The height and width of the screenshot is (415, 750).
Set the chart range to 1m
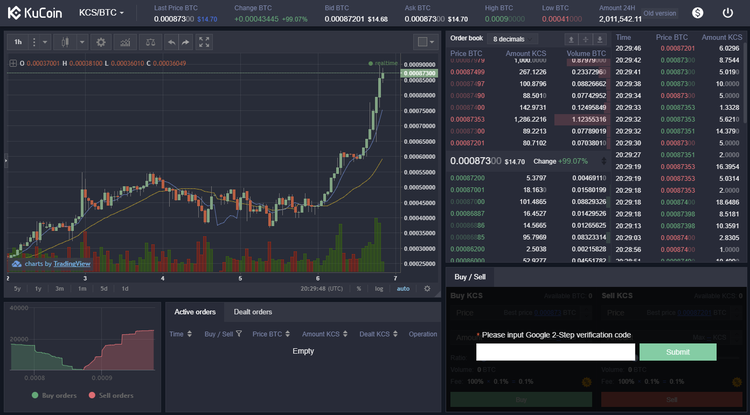82,289
